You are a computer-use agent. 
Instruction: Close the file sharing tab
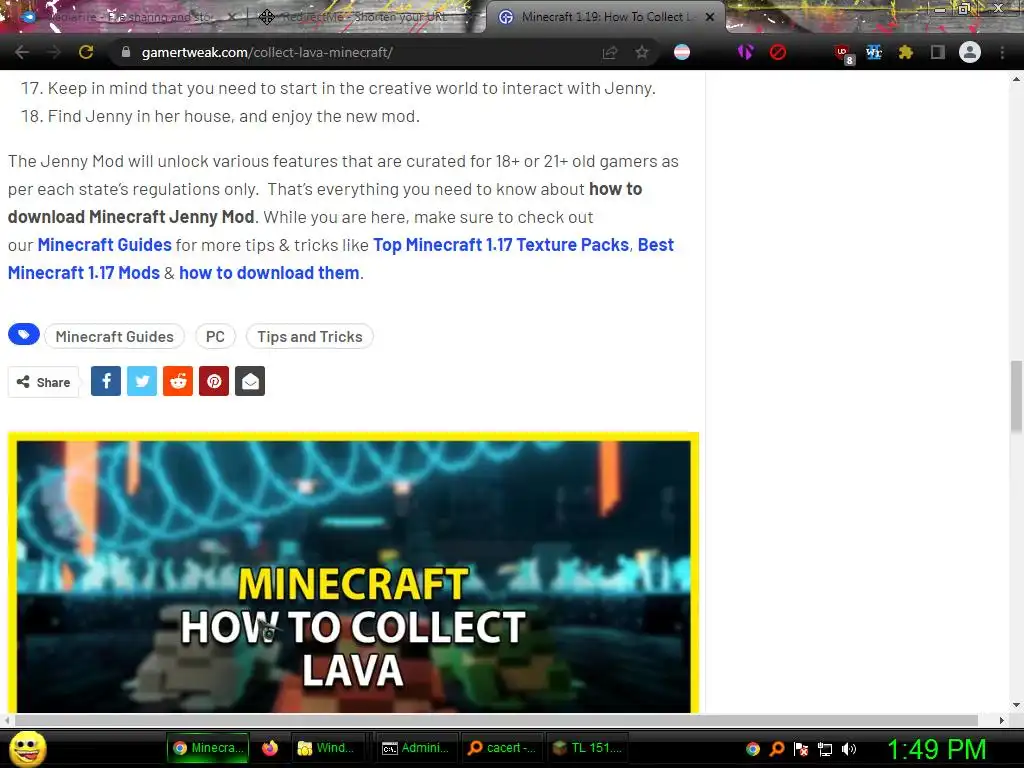pyautogui.click(x=232, y=17)
